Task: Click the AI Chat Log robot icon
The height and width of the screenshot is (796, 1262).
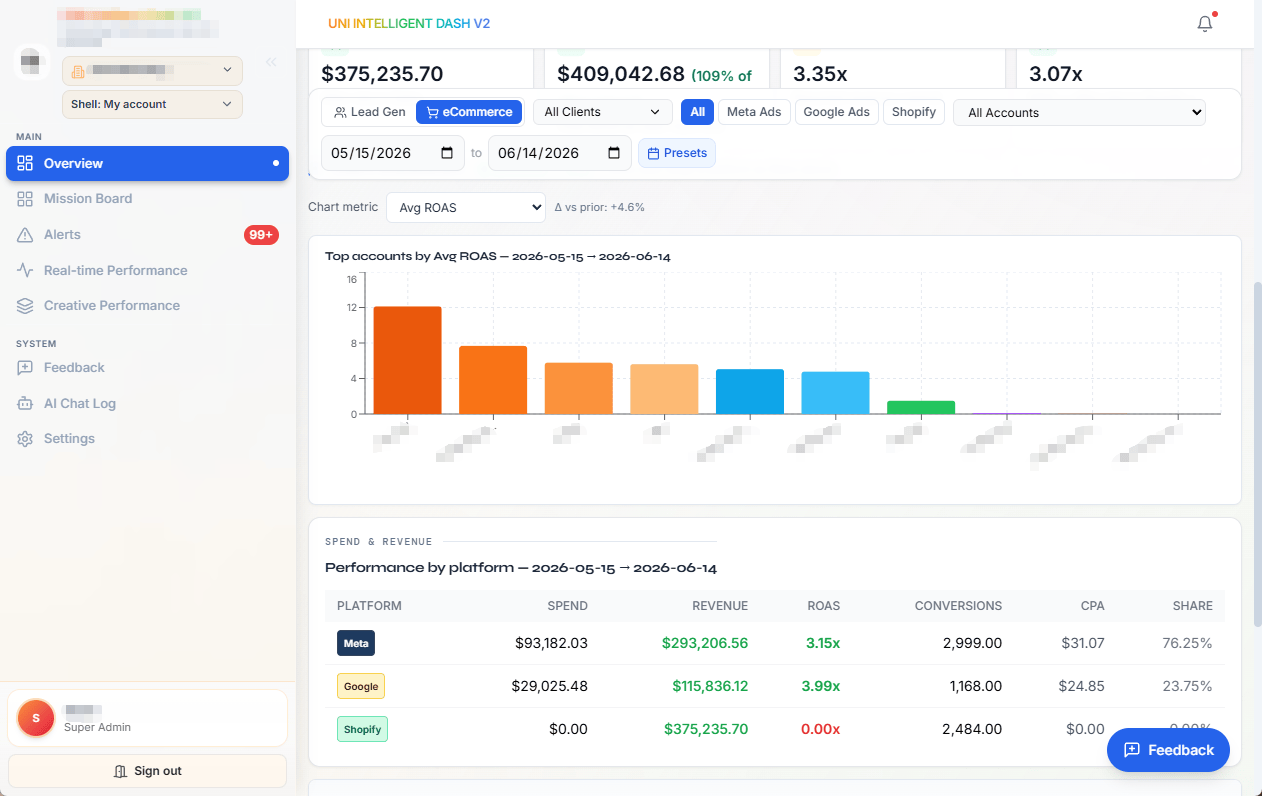Action: [25, 403]
